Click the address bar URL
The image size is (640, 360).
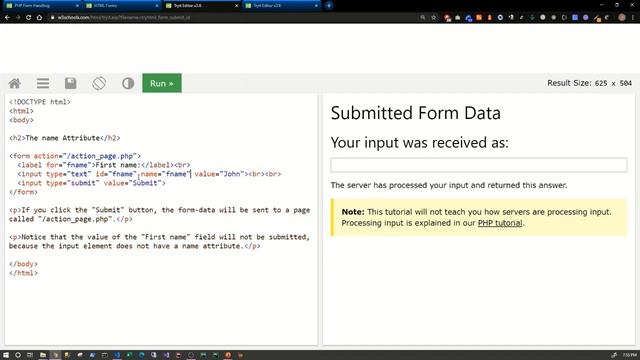pos(124,18)
